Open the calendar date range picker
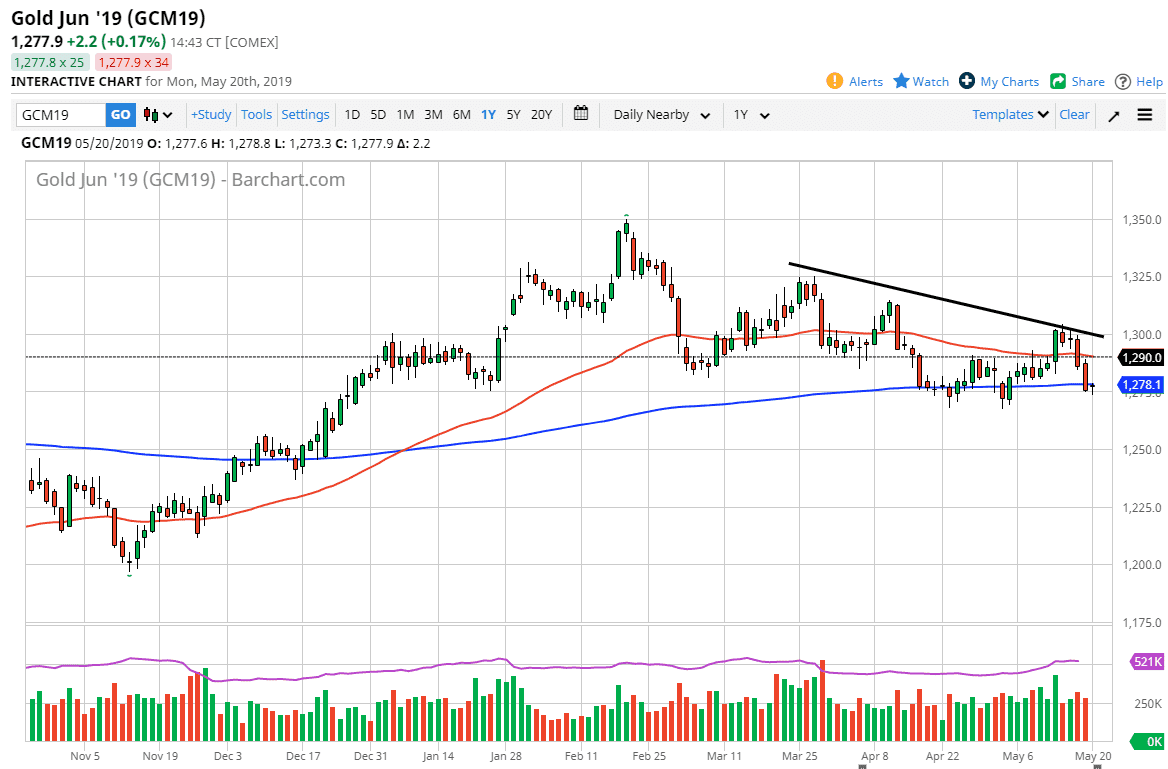The width and height of the screenshot is (1168, 769). click(x=581, y=114)
